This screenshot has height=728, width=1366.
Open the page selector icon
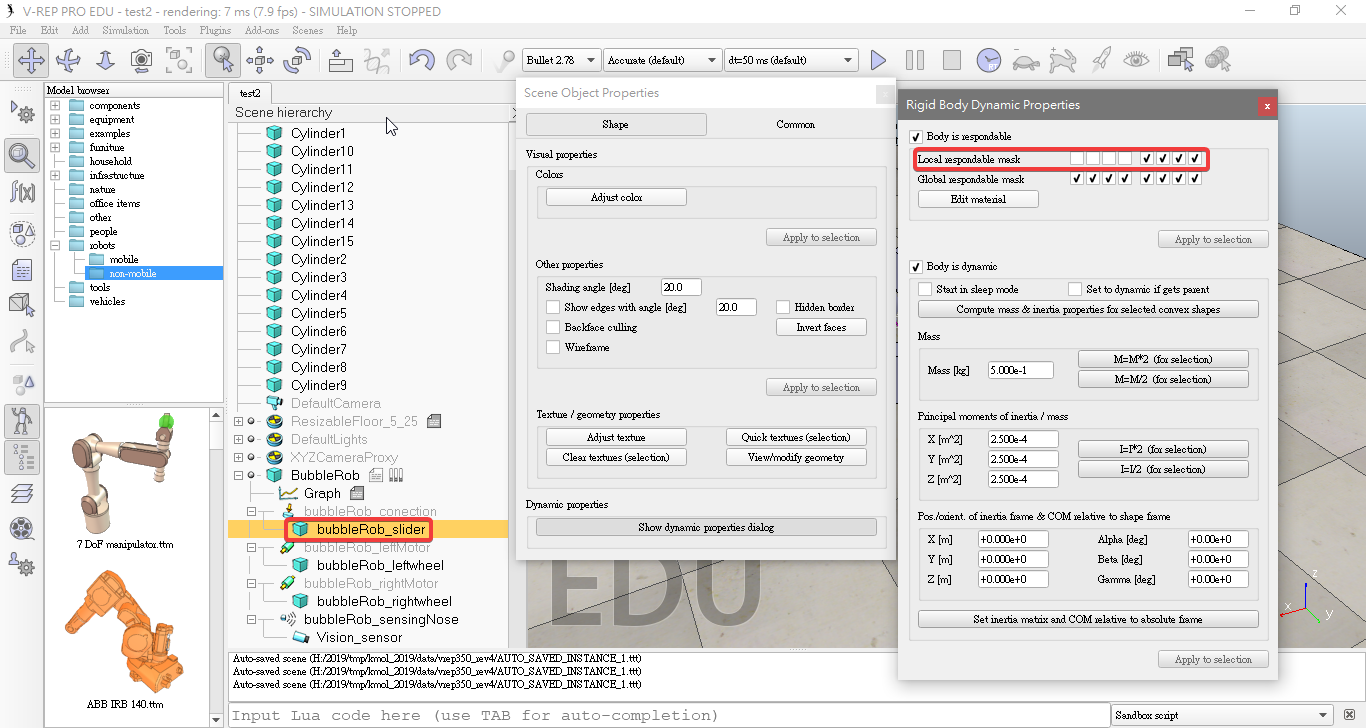pos(1181,60)
